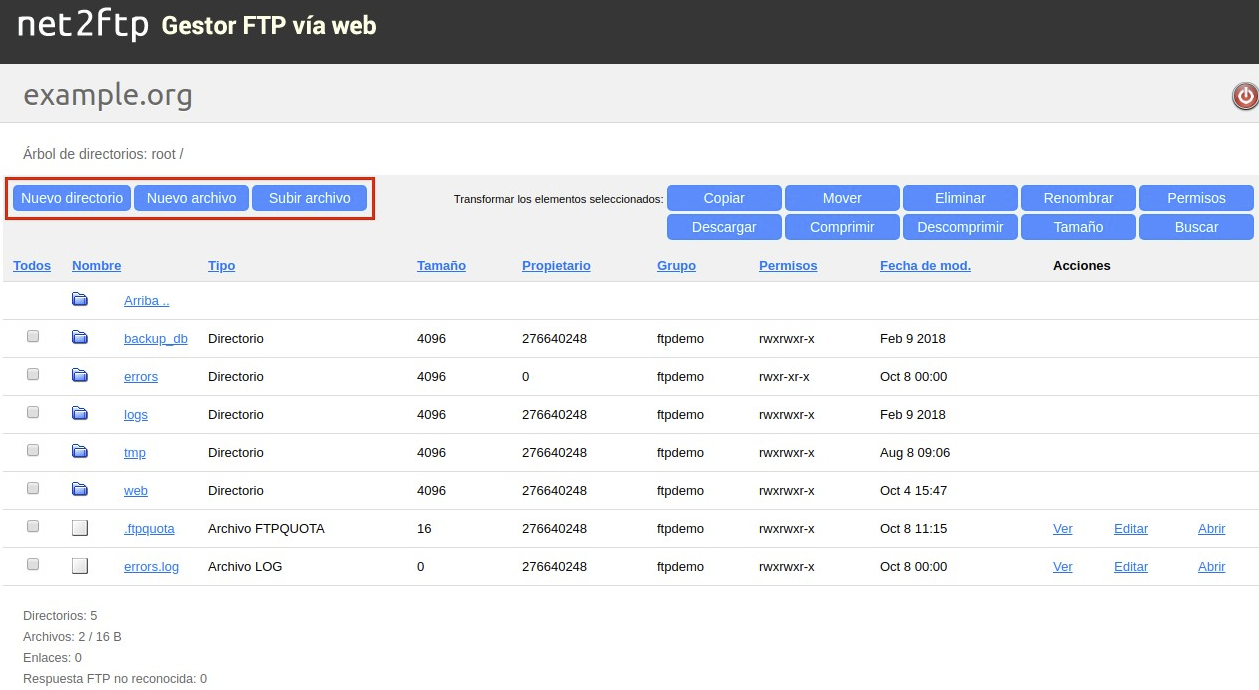Click the Copiar button
Viewport: 1259px width, 690px height.
tap(724, 198)
